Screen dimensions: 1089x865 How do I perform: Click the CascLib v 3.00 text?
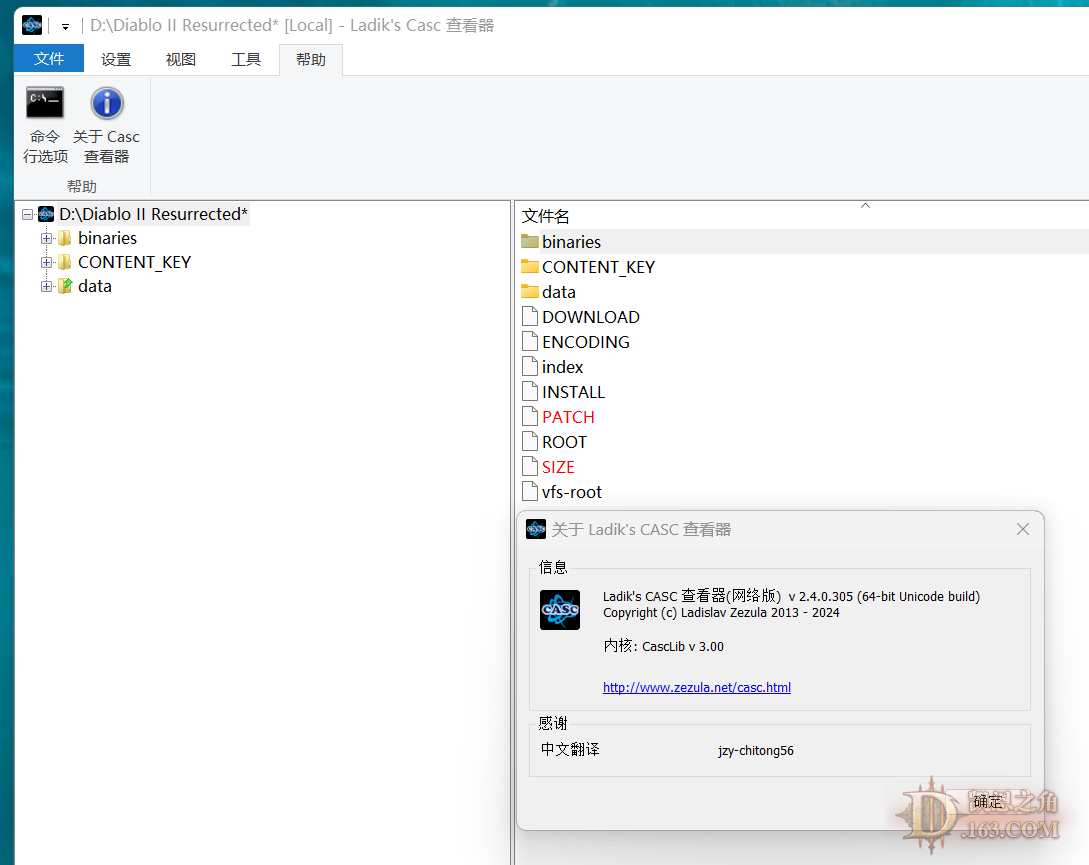click(683, 646)
